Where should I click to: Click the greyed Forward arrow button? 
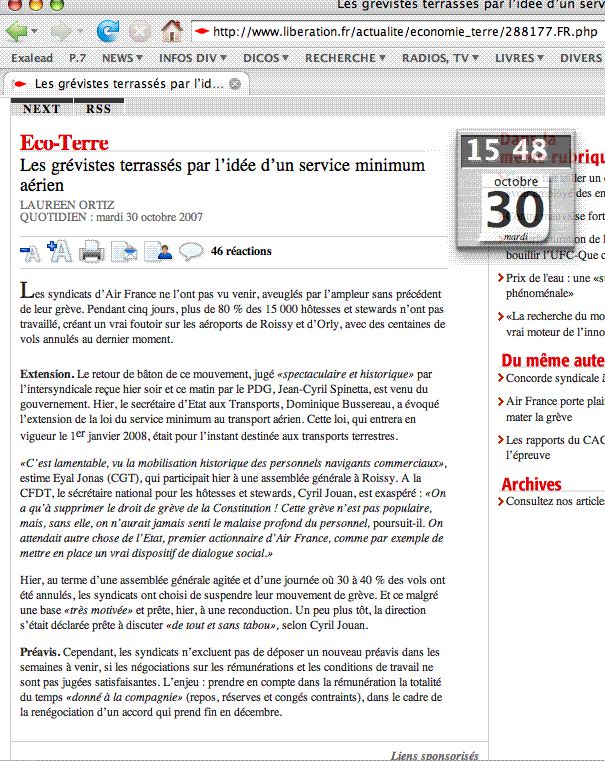[x=61, y=32]
